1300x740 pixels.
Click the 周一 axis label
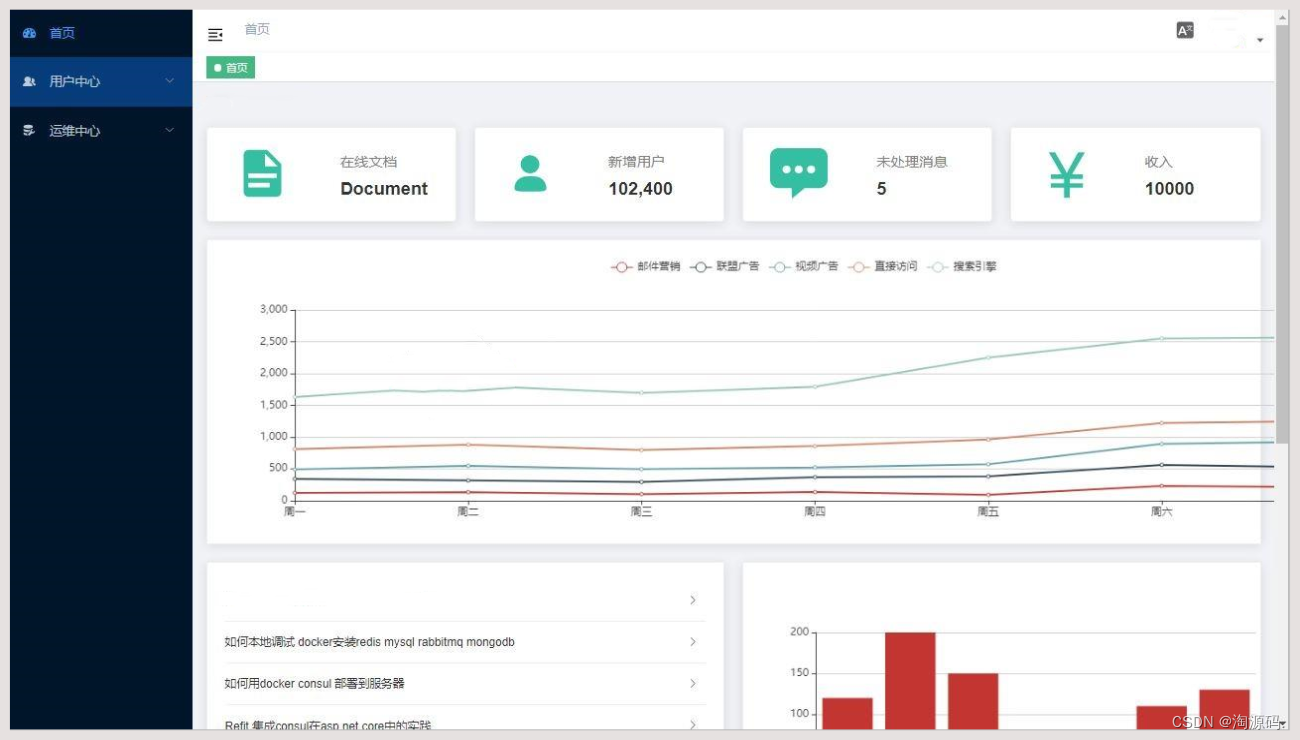point(295,512)
